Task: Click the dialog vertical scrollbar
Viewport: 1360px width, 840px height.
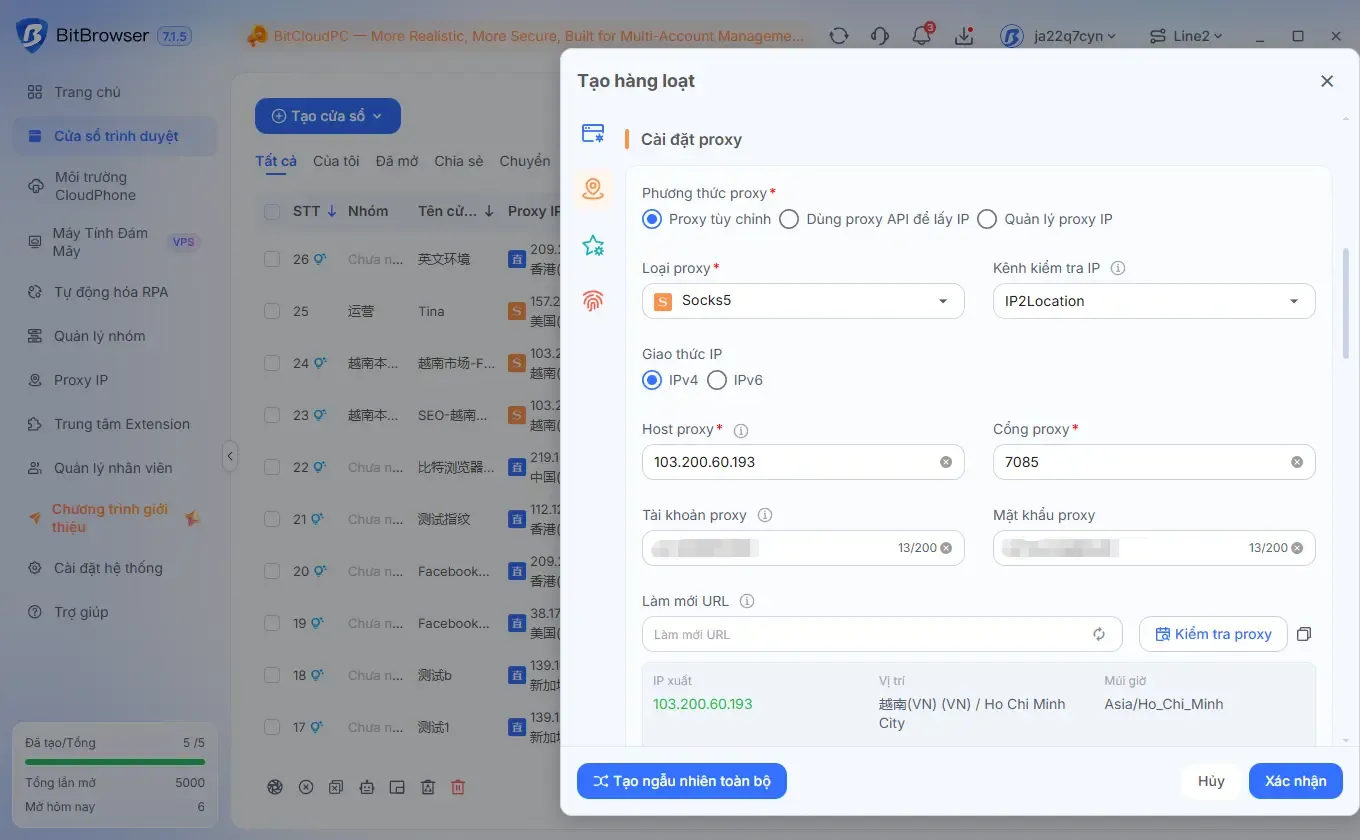Action: [1346, 303]
